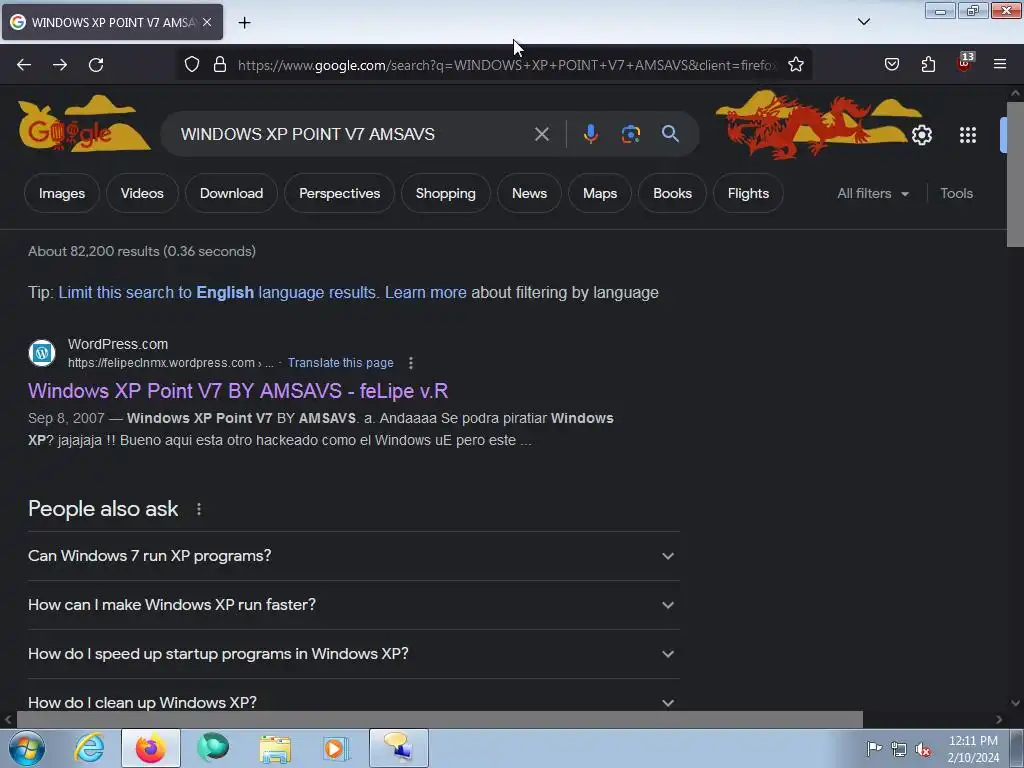Submit search with magnifier icon
The width and height of the screenshot is (1024, 768).
[670, 134]
